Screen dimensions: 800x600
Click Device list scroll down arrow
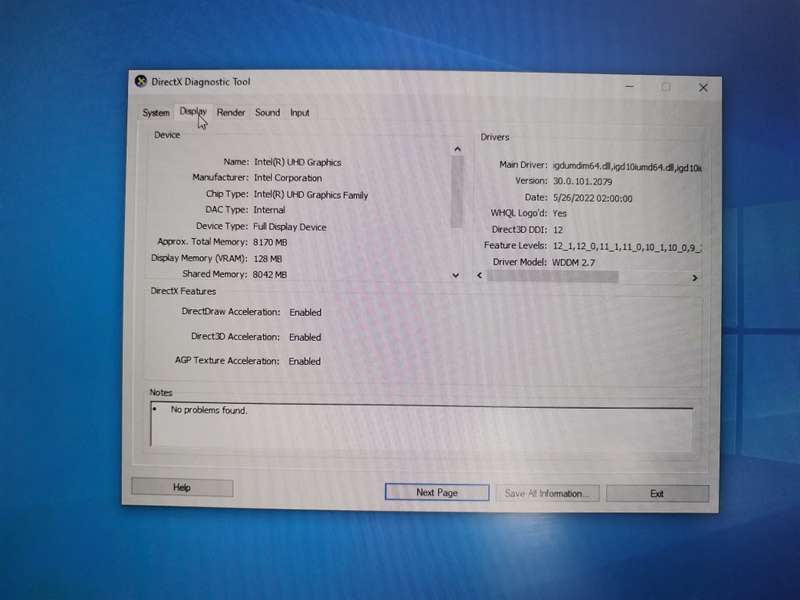coord(456,276)
